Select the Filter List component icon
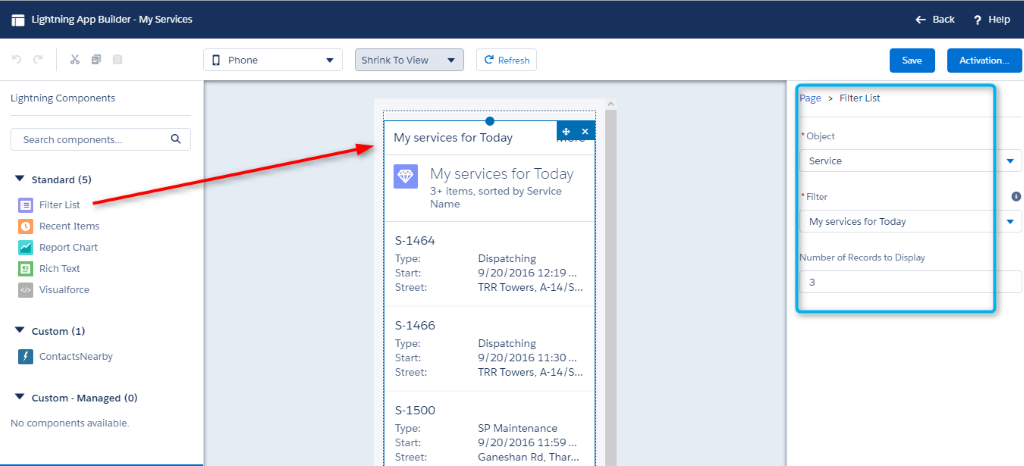Screen dimensions: 1024x466 [25, 205]
